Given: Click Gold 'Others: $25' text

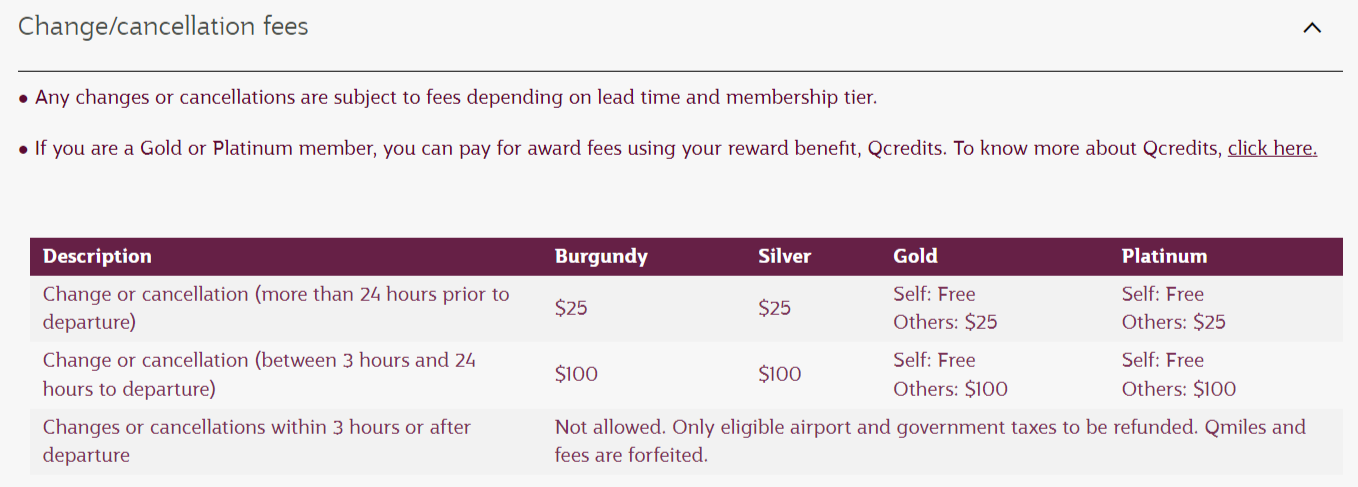Looking at the screenshot, I should 945,322.
